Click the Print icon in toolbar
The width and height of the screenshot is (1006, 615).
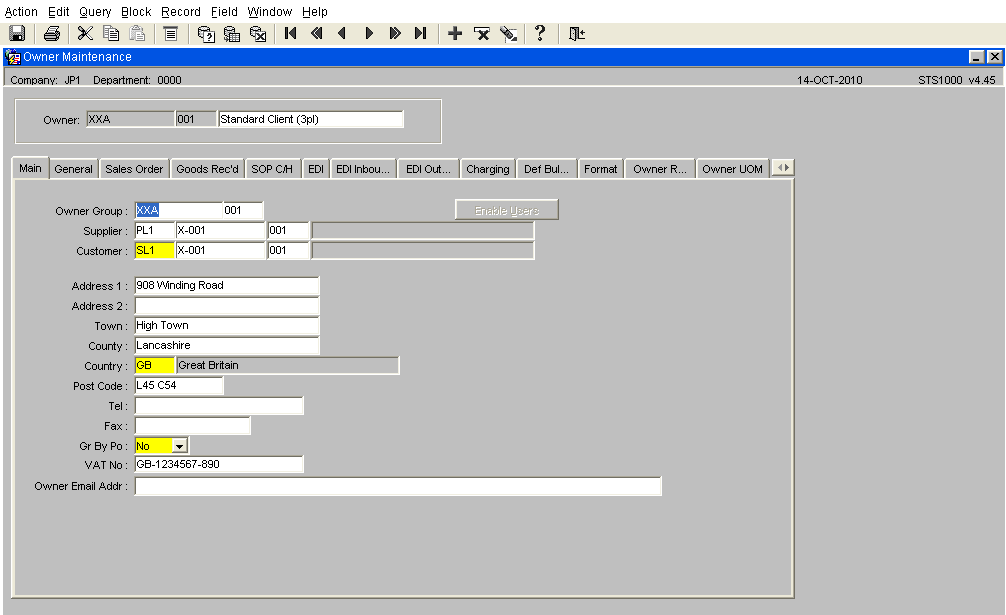click(x=52, y=33)
